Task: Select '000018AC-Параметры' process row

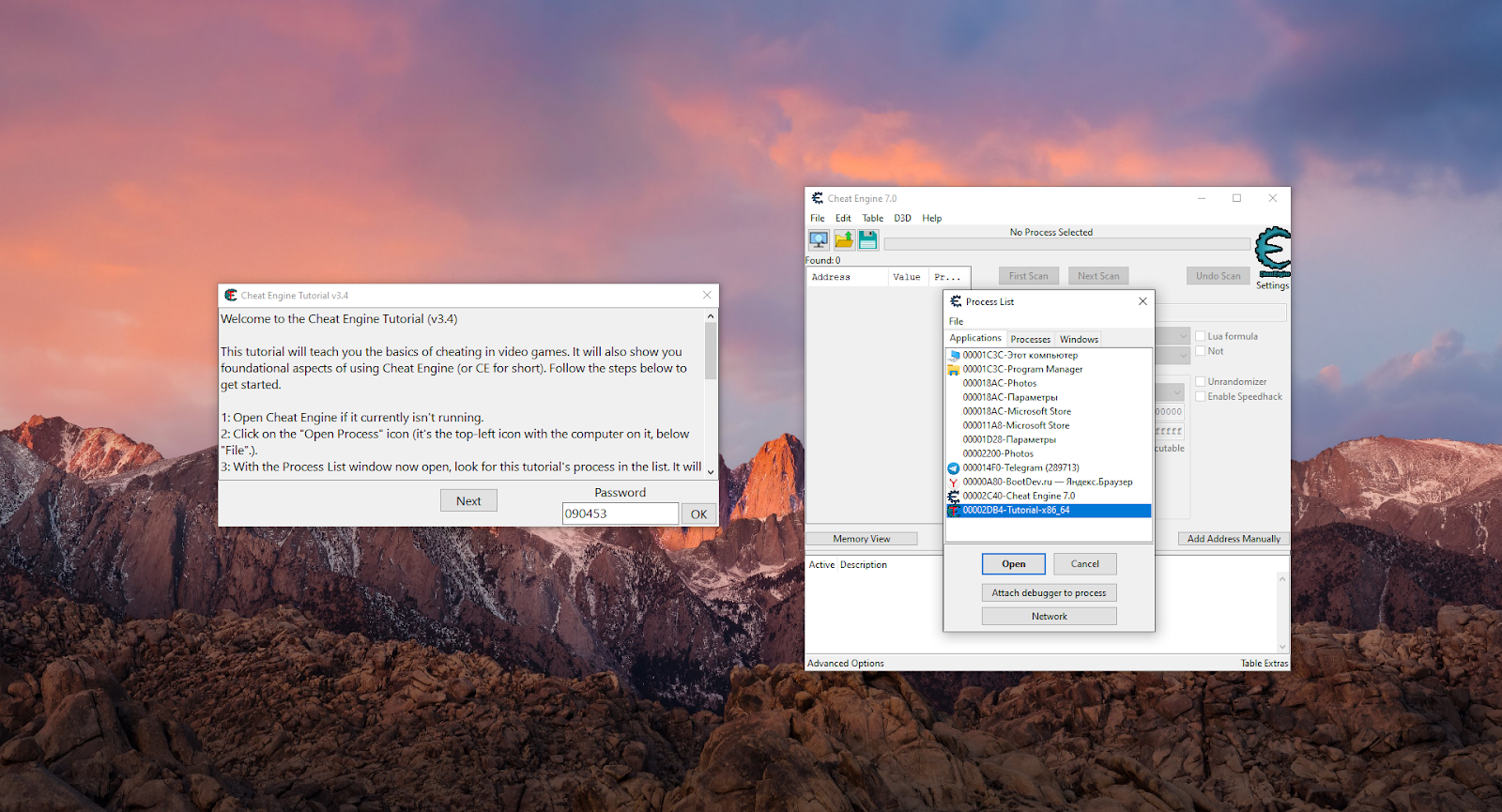Action: tap(1049, 397)
